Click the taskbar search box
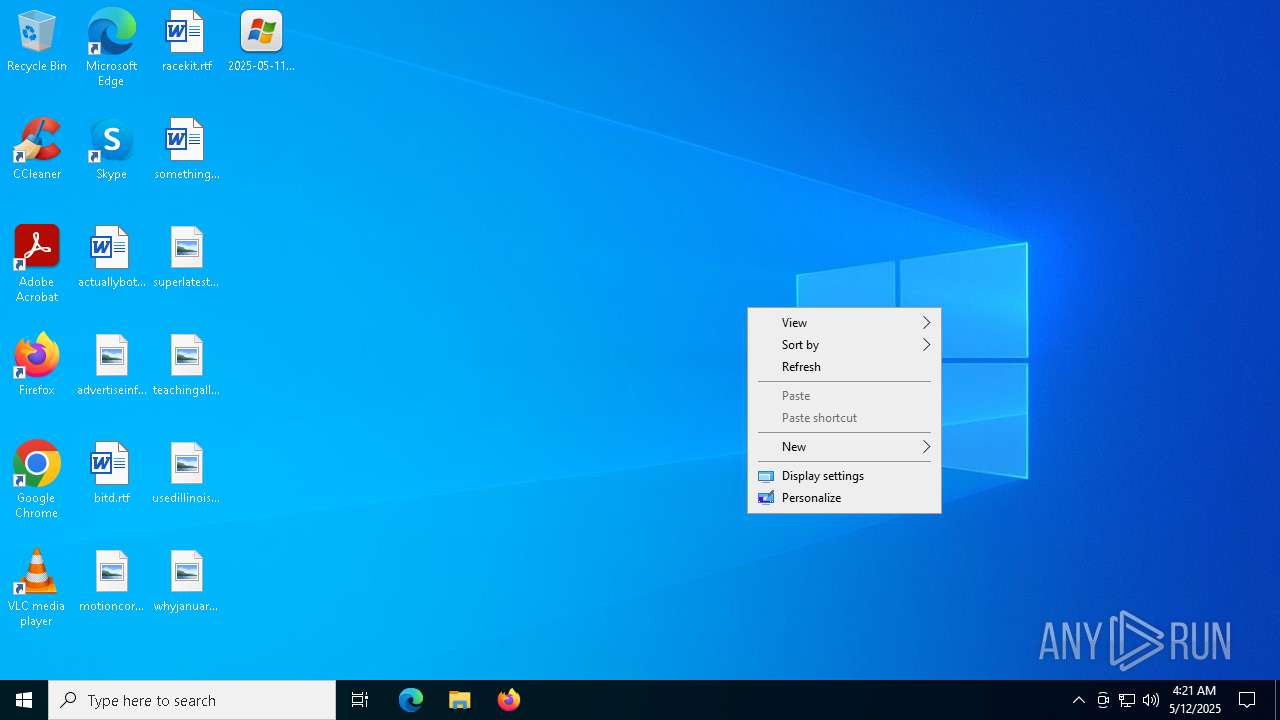The height and width of the screenshot is (720, 1280). pos(192,700)
